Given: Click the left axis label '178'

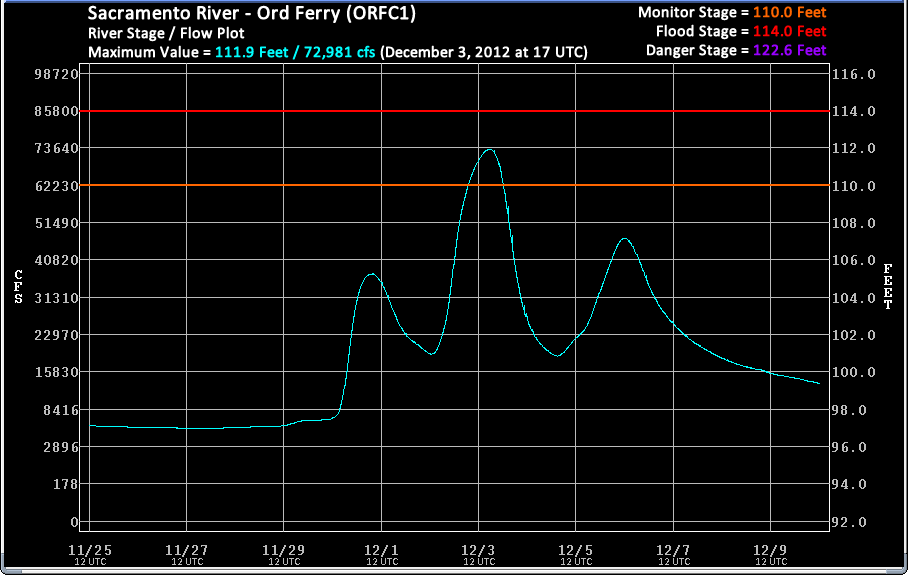Looking at the screenshot, I should click(65, 484).
